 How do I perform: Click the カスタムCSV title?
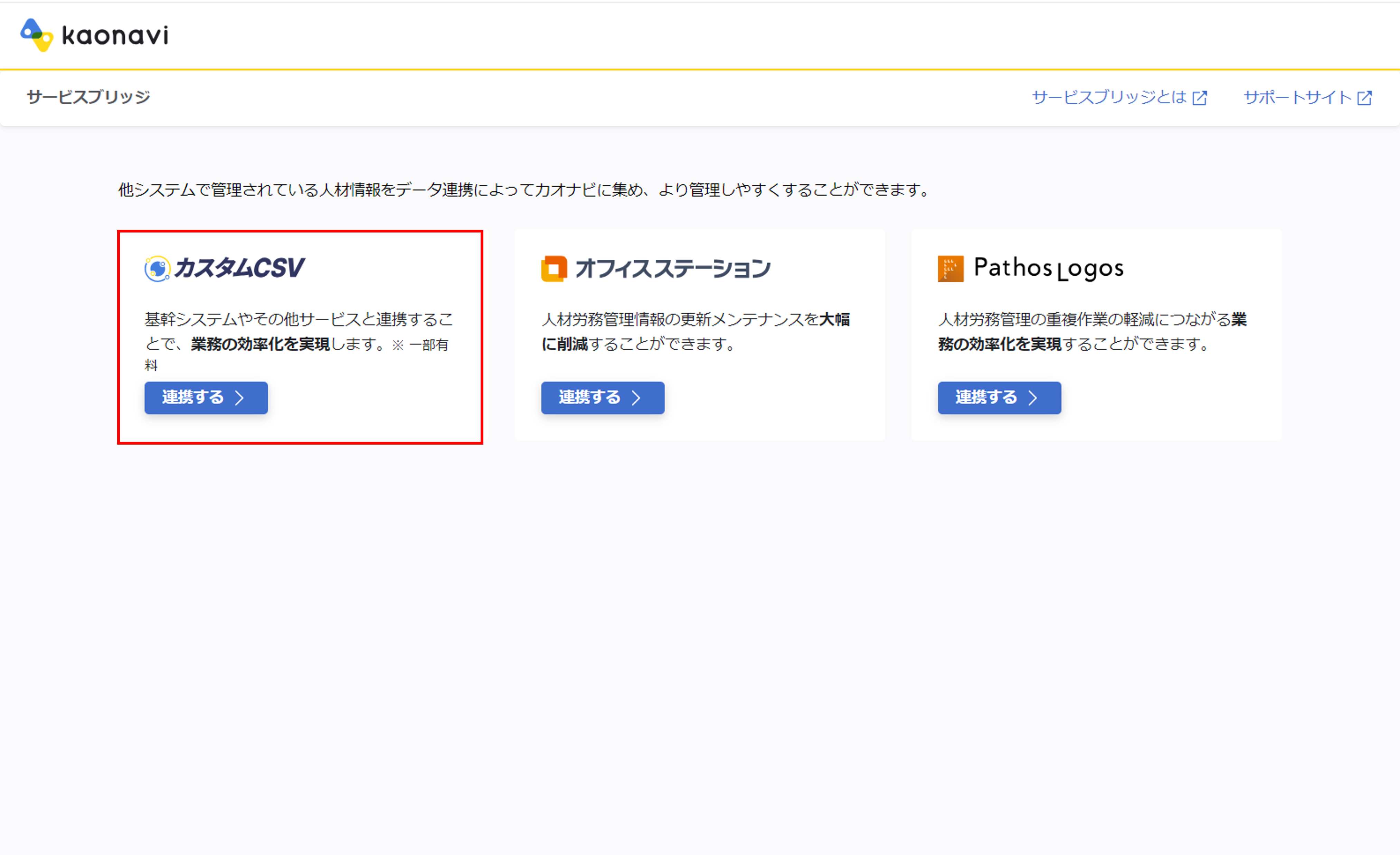point(239,268)
